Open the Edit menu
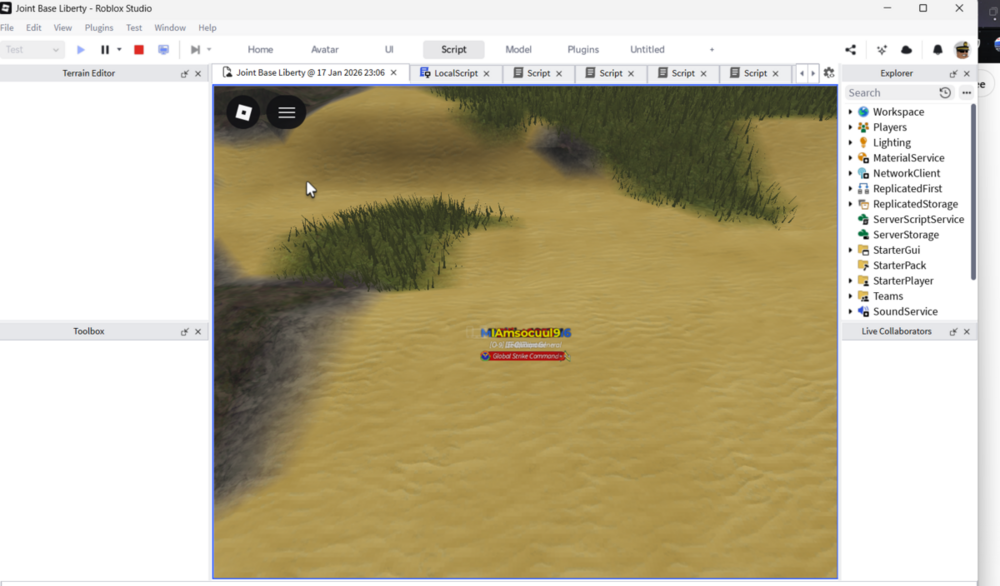The height and width of the screenshot is (586, 1000). coord(34,28)
